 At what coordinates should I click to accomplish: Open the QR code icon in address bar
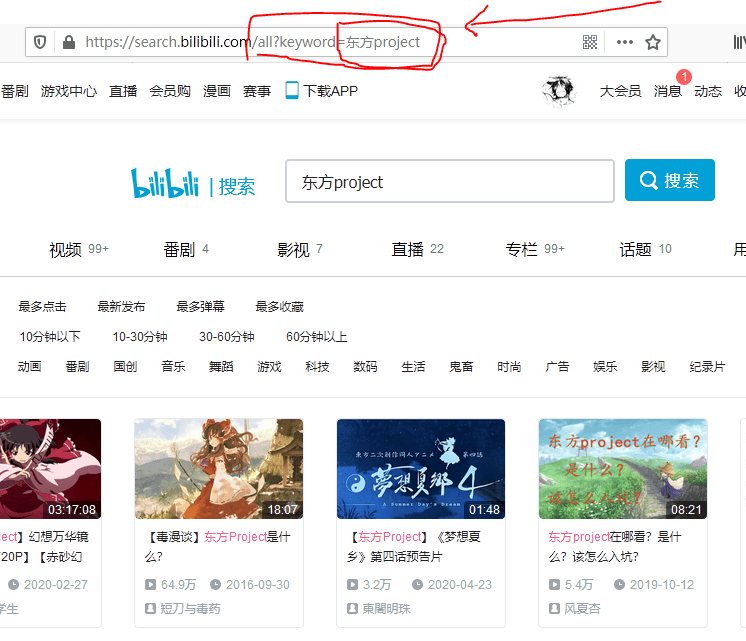pos(589,42)
